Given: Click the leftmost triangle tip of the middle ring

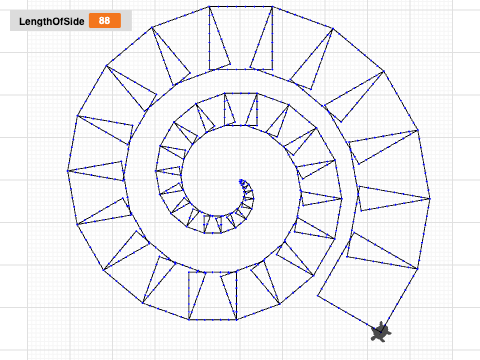Looking at the screenshot, I should click(155, 171).
